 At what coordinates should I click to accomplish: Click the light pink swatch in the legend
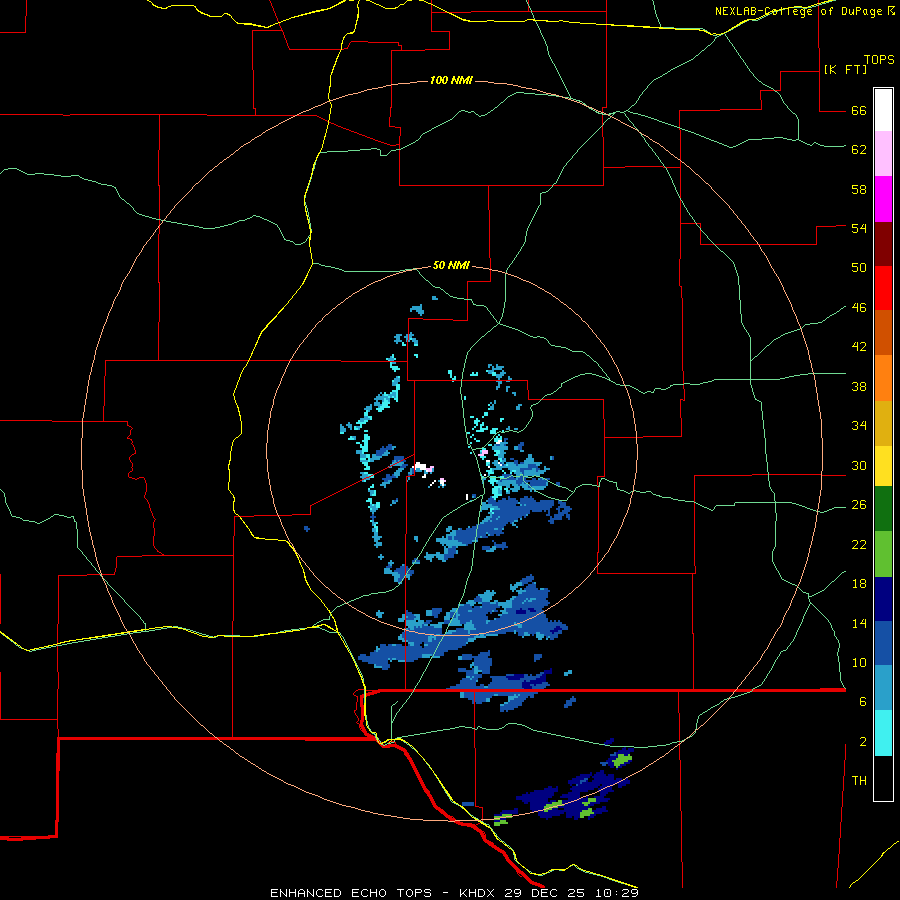[x=883, y=153]
